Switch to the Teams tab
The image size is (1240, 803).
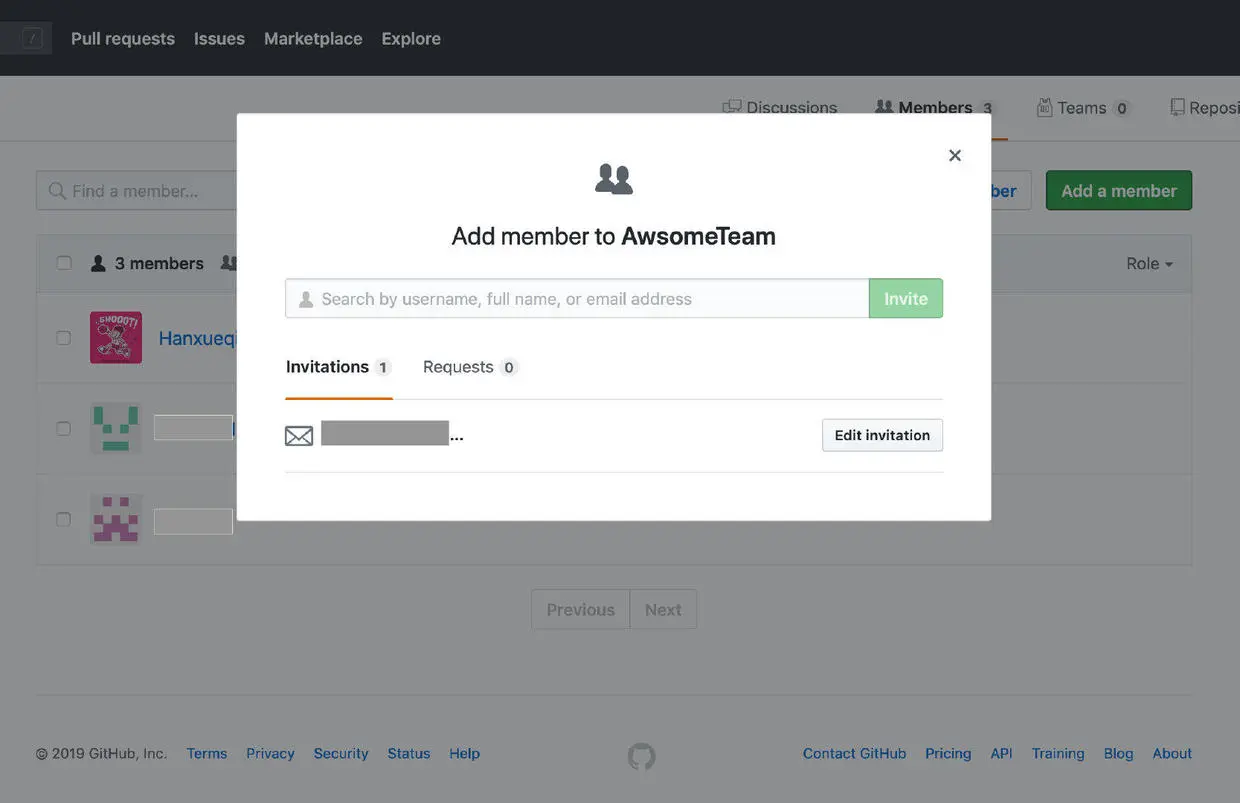1083,107
